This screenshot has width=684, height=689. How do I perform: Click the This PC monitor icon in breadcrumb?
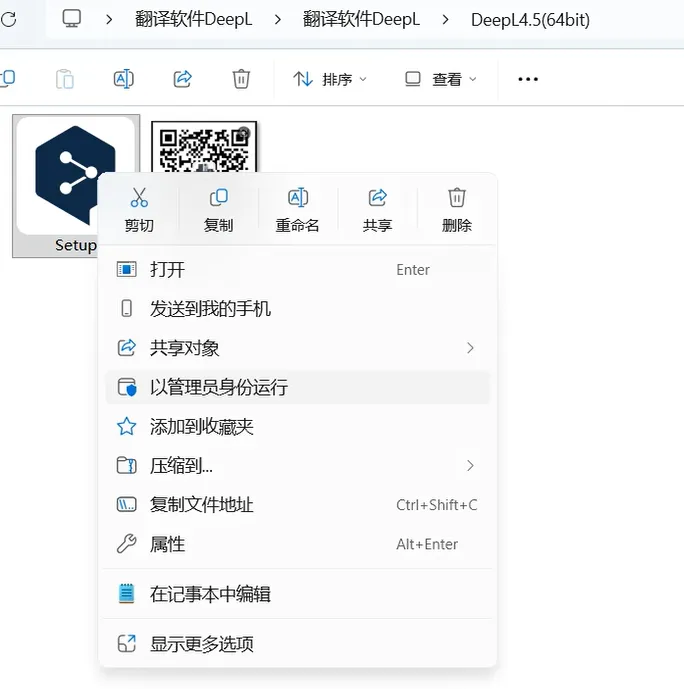72,19
